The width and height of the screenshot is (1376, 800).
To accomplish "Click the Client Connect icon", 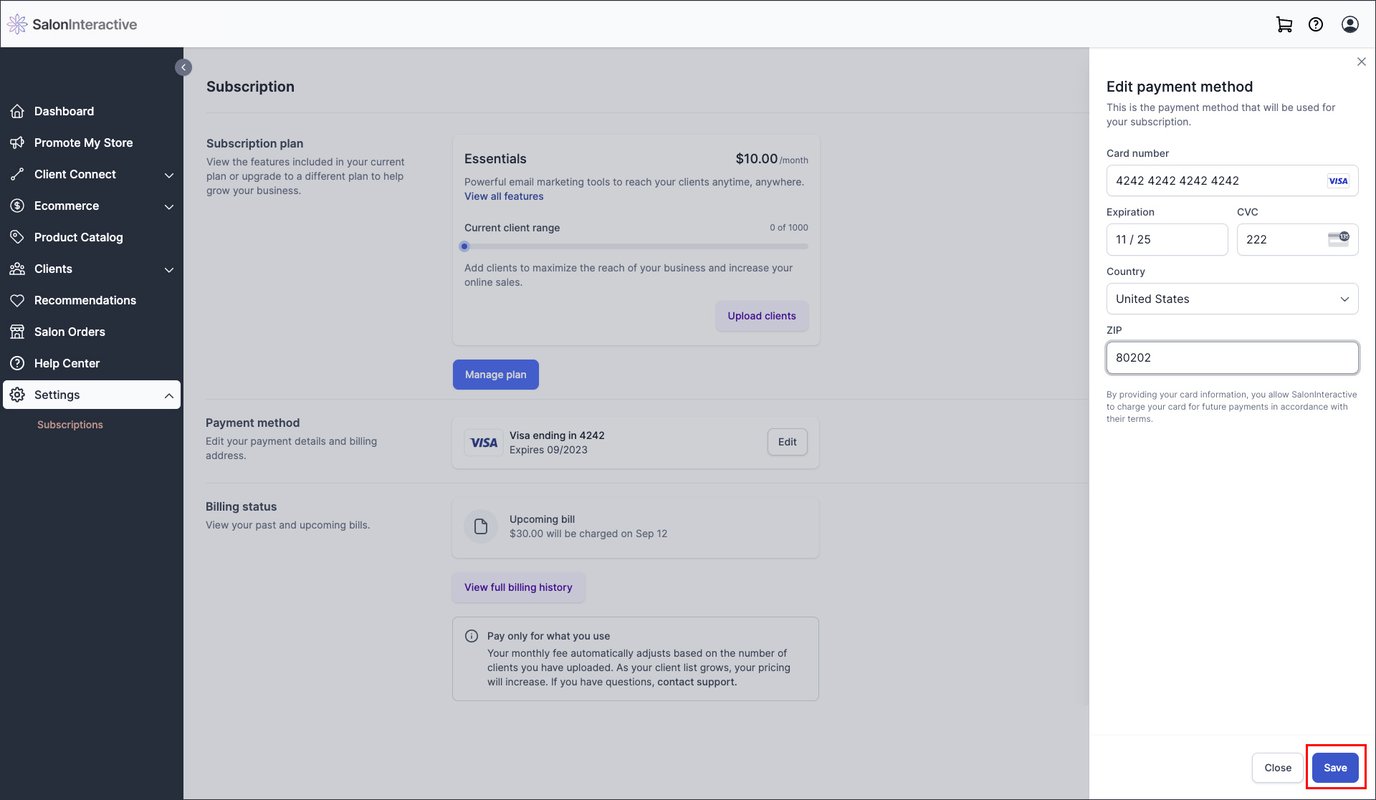I will coord(17,174).
